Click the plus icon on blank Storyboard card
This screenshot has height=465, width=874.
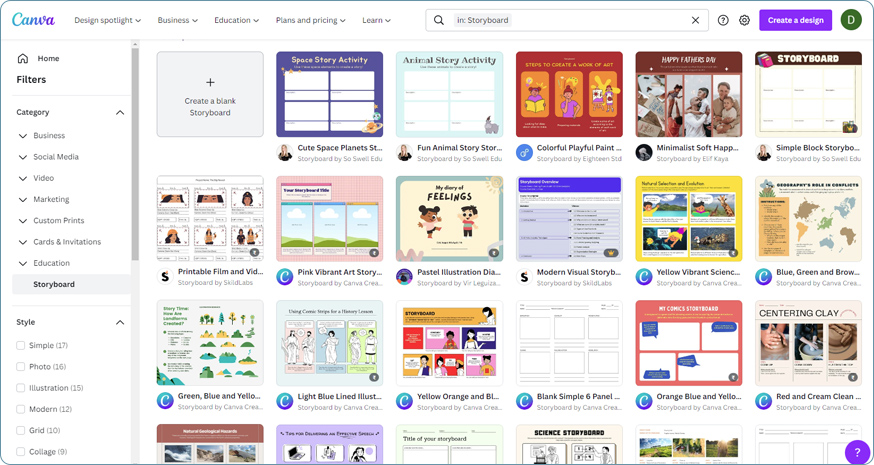coord(210,83)
